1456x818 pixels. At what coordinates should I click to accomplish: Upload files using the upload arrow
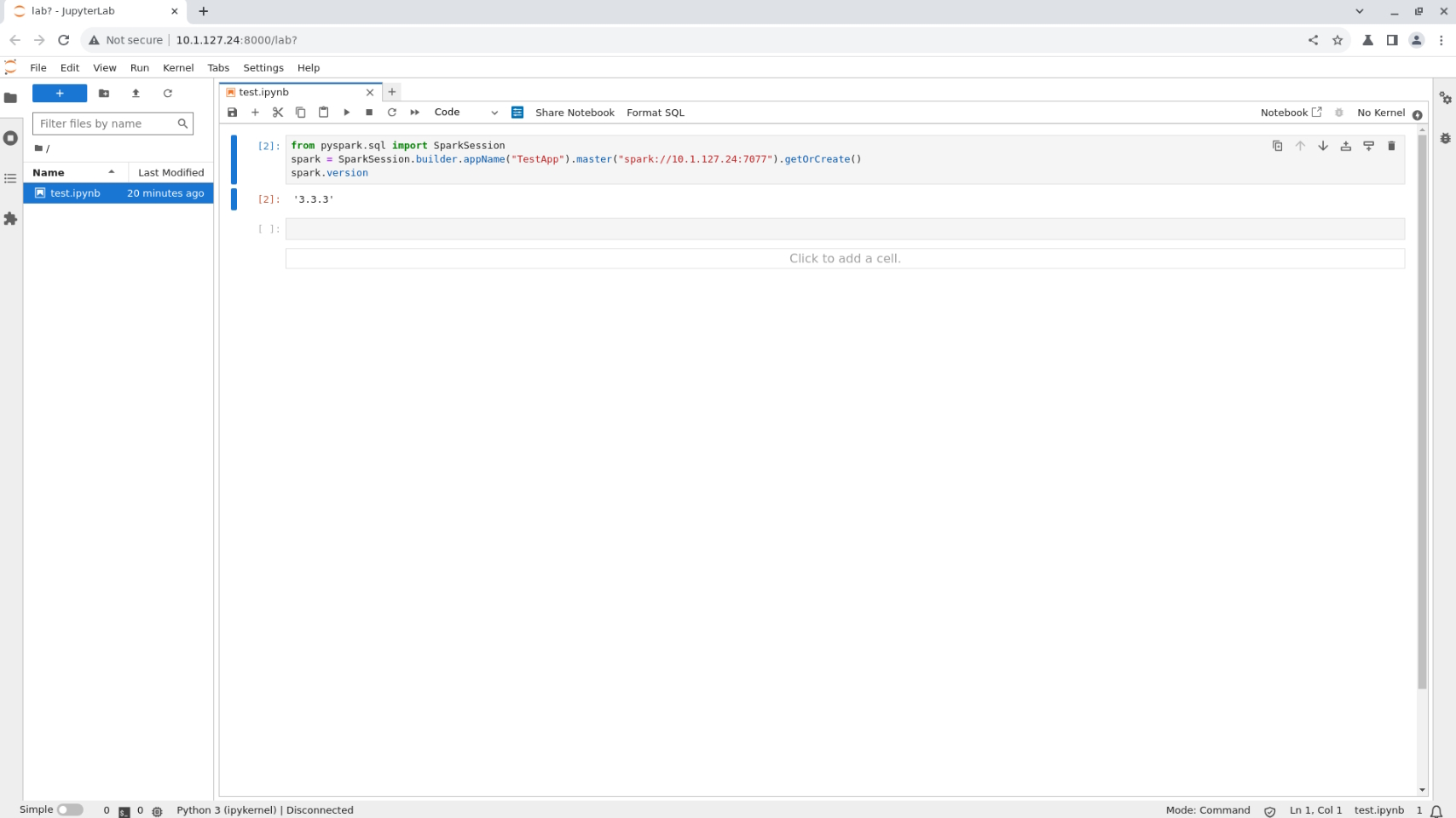tap(136, 94)
